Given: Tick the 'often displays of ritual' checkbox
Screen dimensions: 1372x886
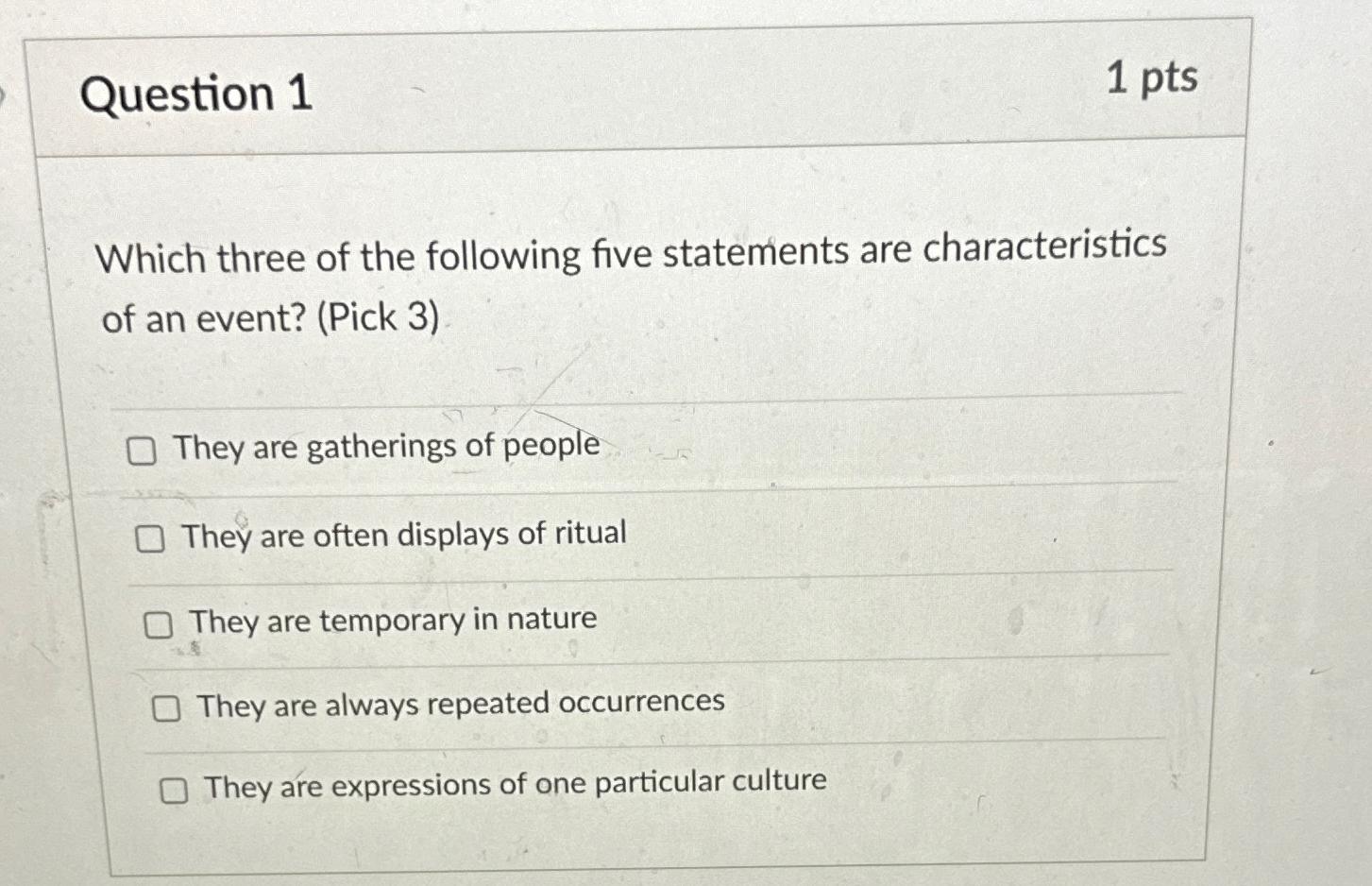Looking at the screenshot, I should click(149, 539).
